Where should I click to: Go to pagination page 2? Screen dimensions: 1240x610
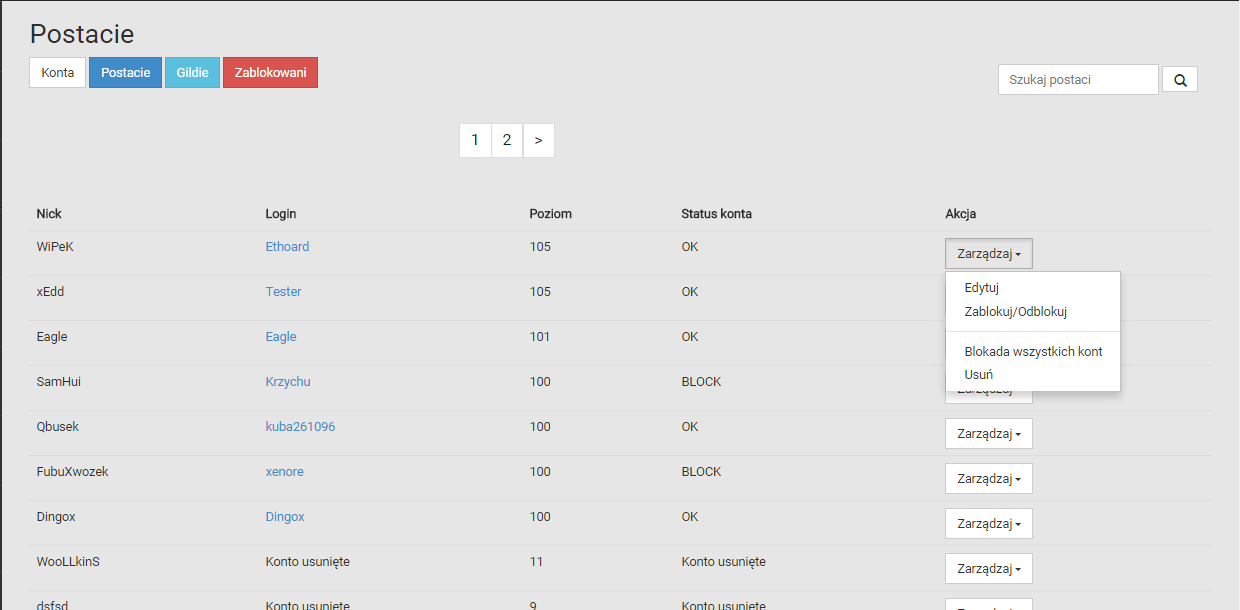507,140
